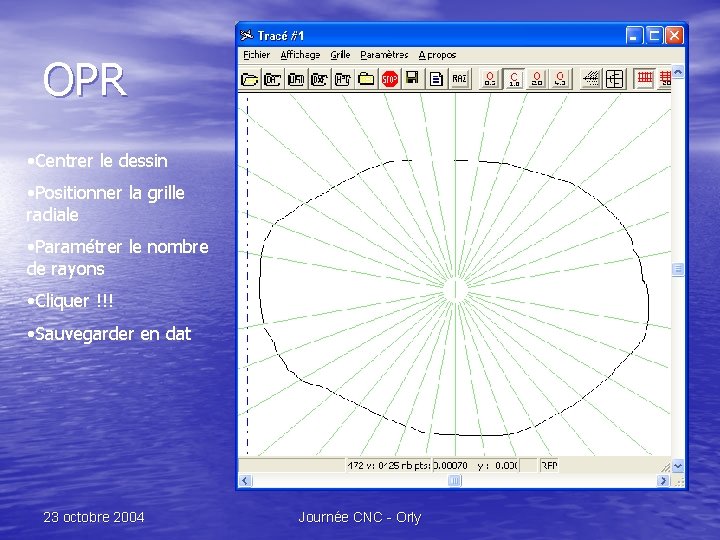Screen dimensions: 720x540
Task: Click the nb pts status bar field
Action: (x=389, y=466)
